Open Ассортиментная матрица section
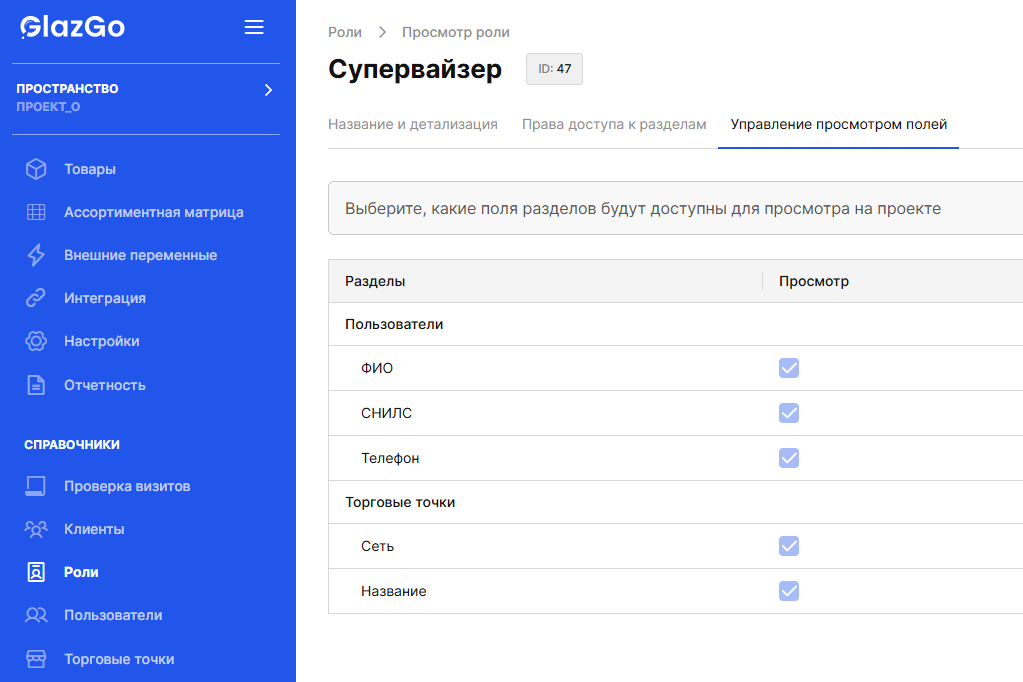 point(154,212)
